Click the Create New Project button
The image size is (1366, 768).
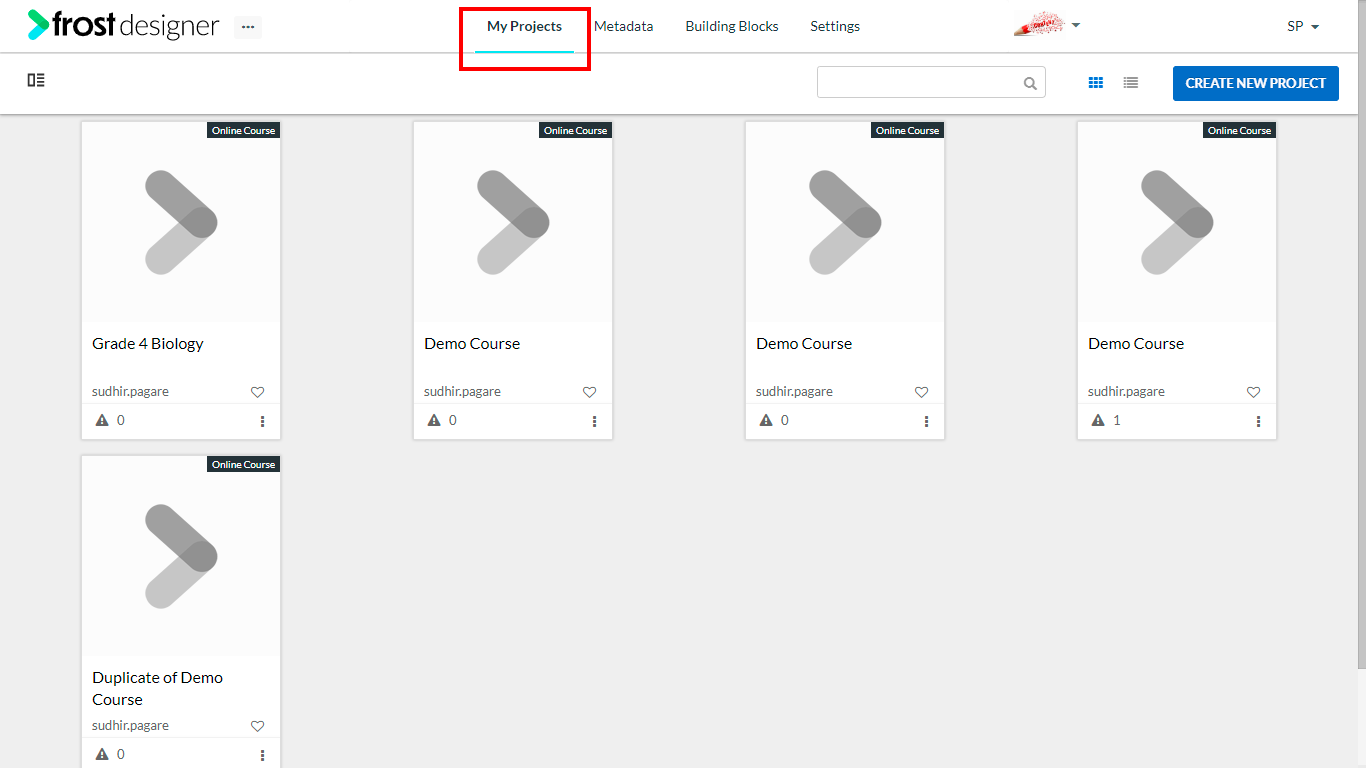click(x=1256, y=83)
